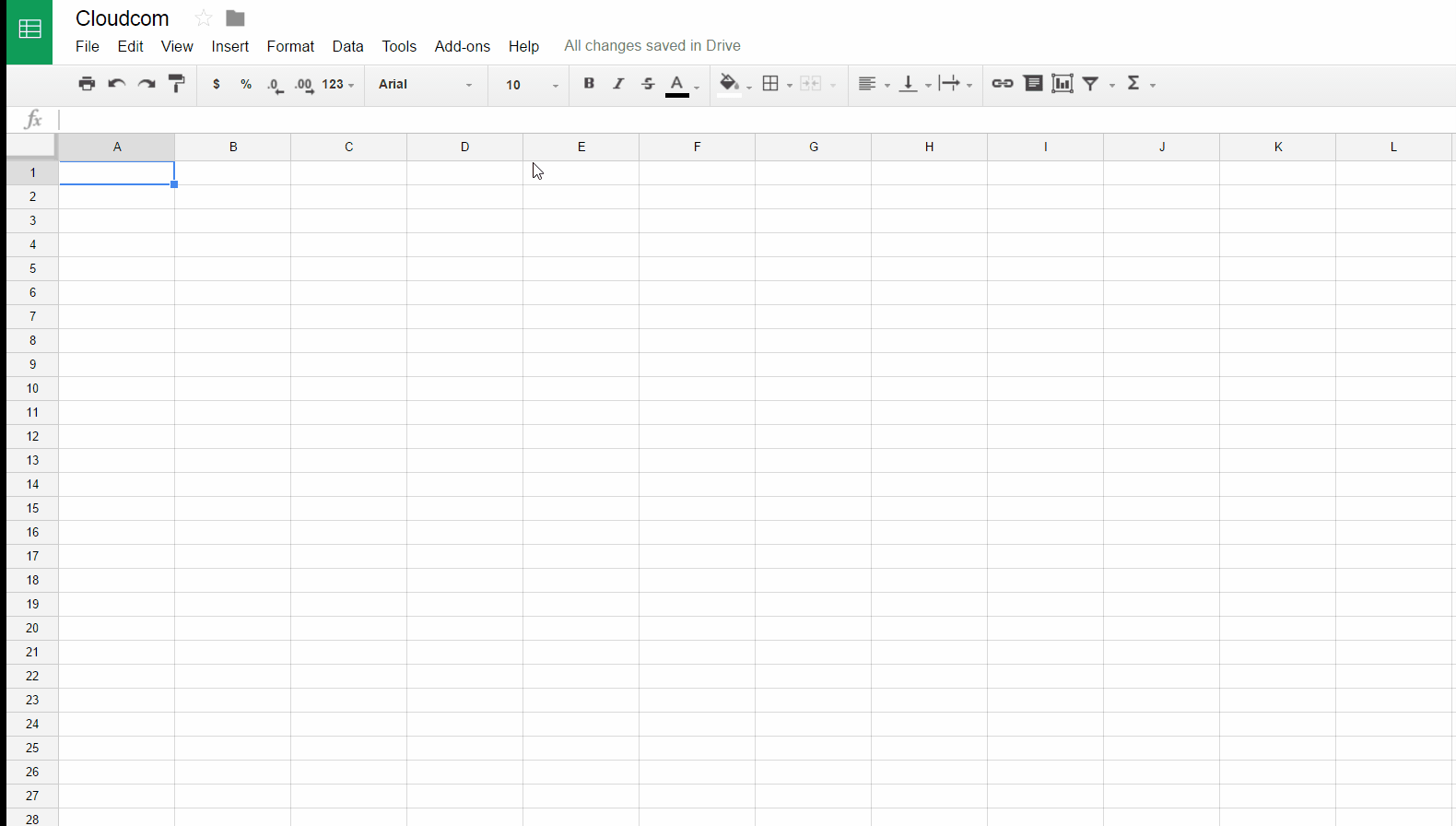
Task: Select column H header
Action: [929, 147]
